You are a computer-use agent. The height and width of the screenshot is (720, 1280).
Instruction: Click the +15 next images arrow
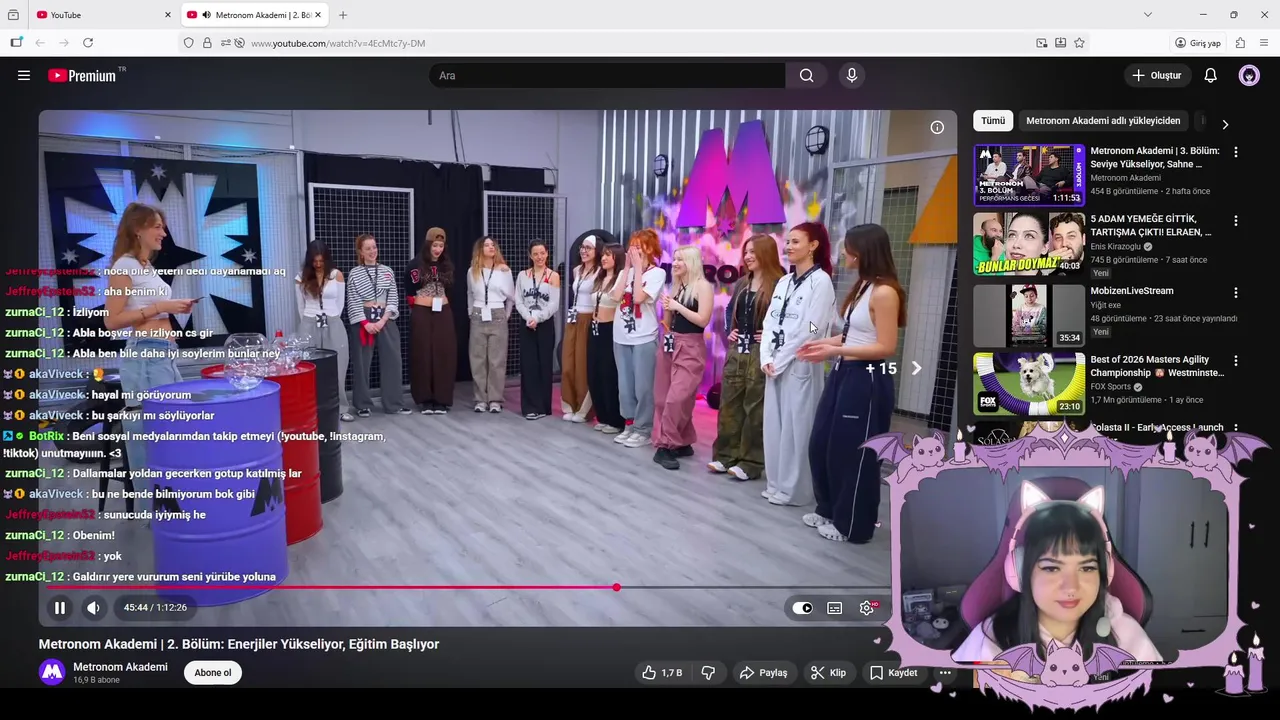click(x=916, y=368)
